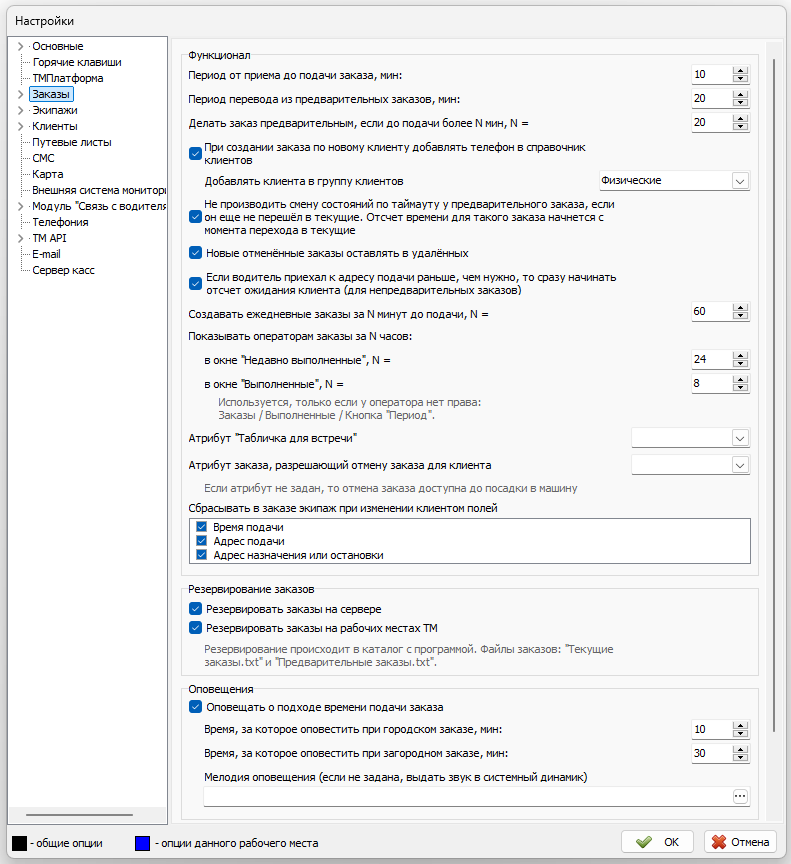The width and height of the screenshot is (791, 864).
Task: Open the "Табличка для встречи" attribute dropdown
Action: [740, 438]
